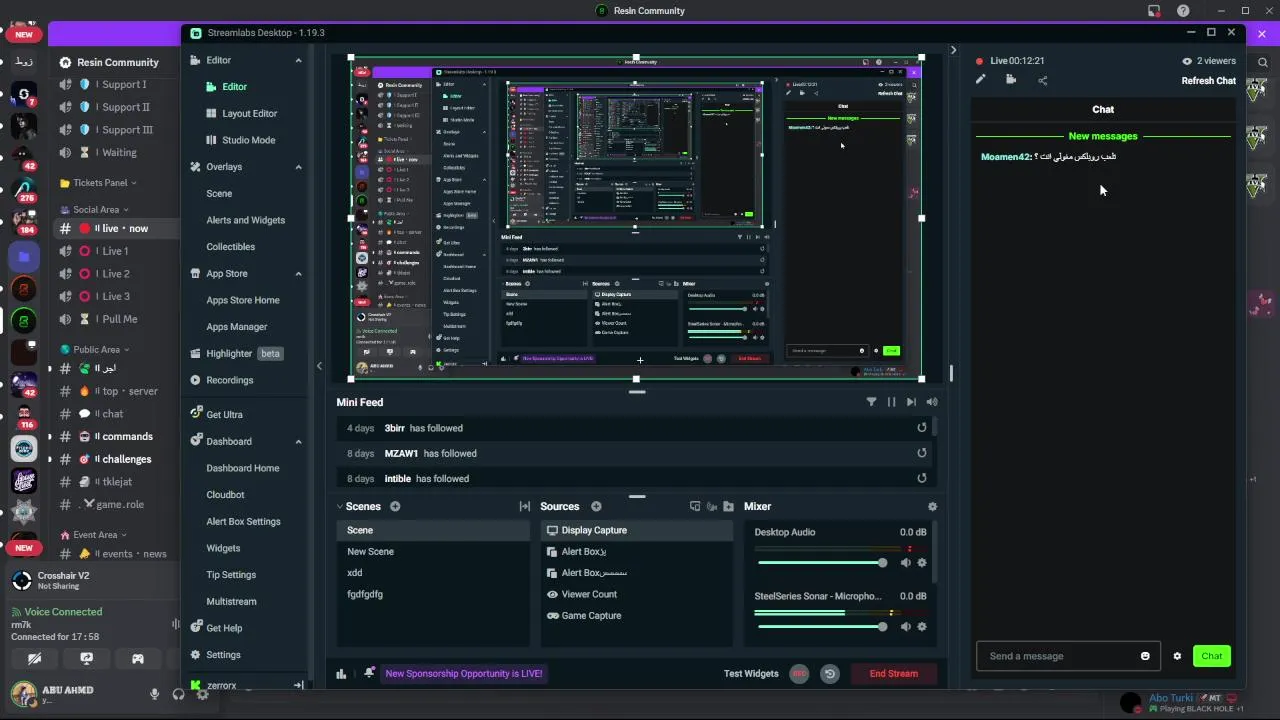Open Alert Box Settings menu item
Image resolution: width=1280 pixels, height=720 pixels.
coord(243,521)
